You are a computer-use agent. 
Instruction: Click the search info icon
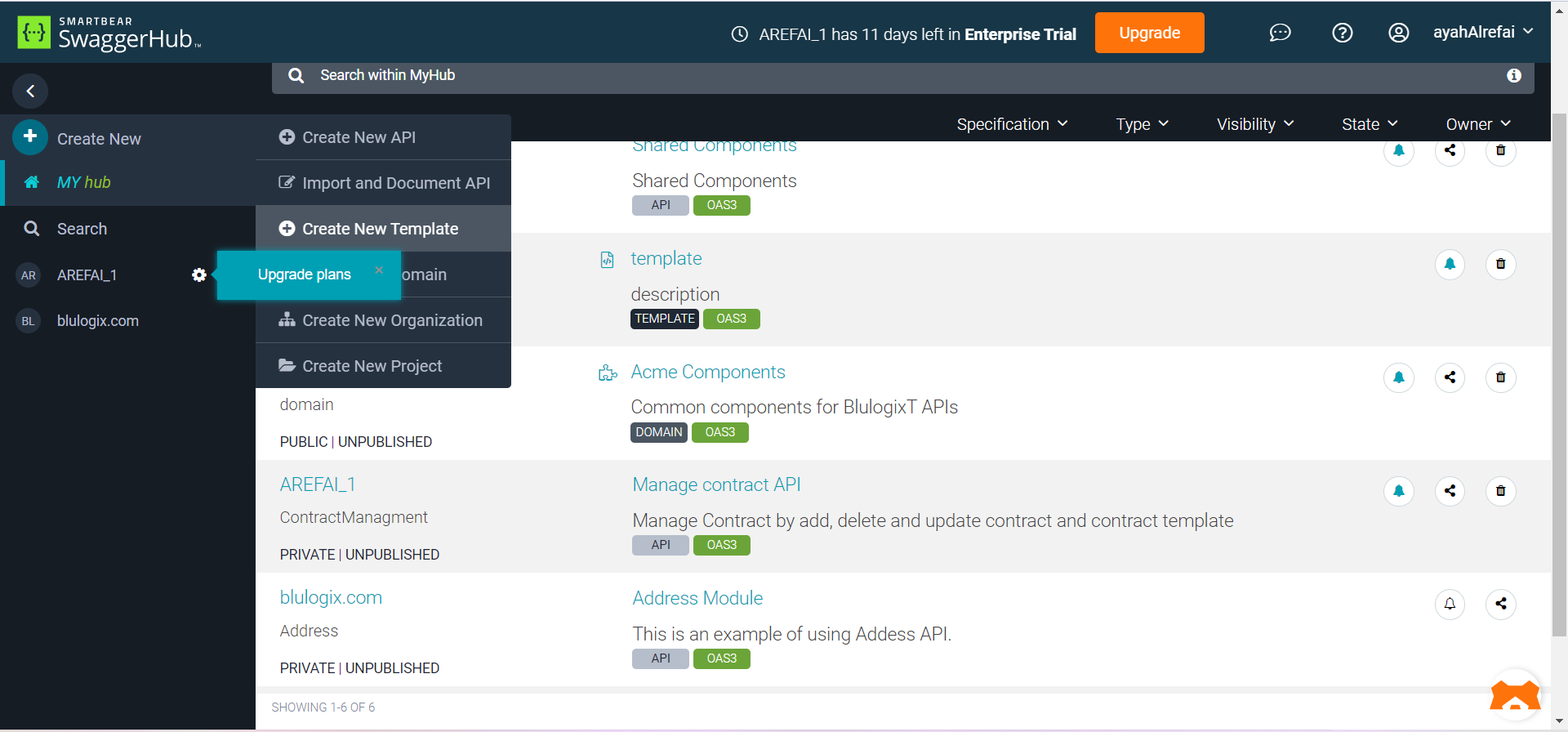point(1513,75)
